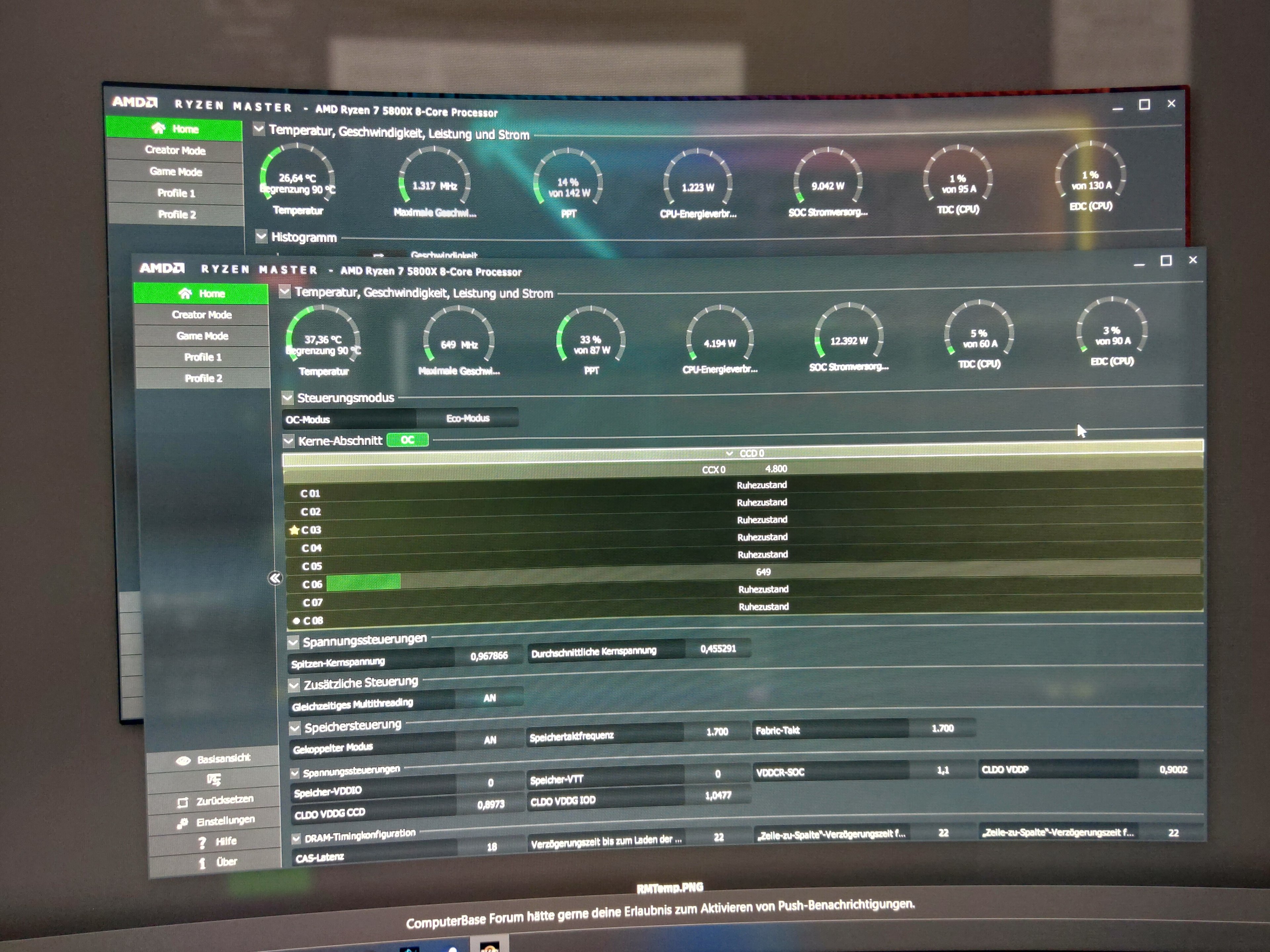Click the C 06 core frequency bar
Screen dimensions: 1270x952
pos(363,582)
